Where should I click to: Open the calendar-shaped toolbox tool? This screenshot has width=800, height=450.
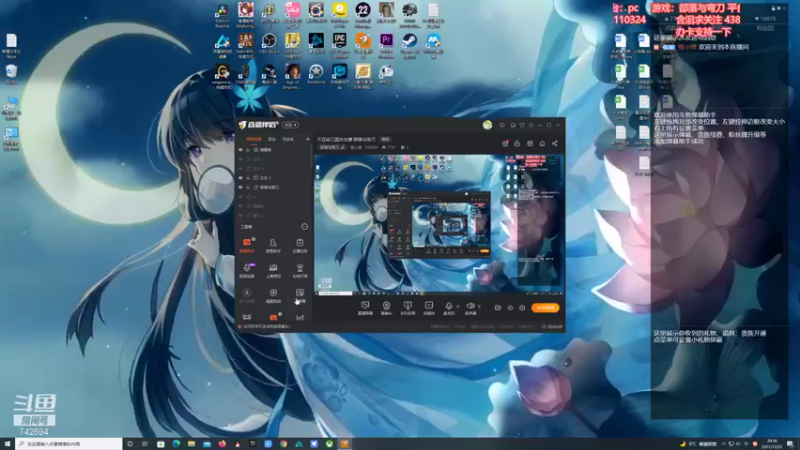pyautogui.click(x=300, y=244)
